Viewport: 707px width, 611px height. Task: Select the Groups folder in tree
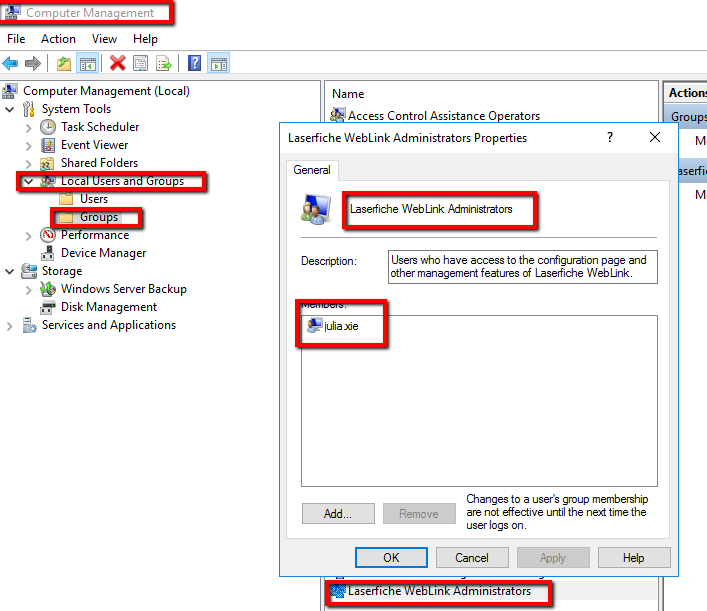[99, 217]
